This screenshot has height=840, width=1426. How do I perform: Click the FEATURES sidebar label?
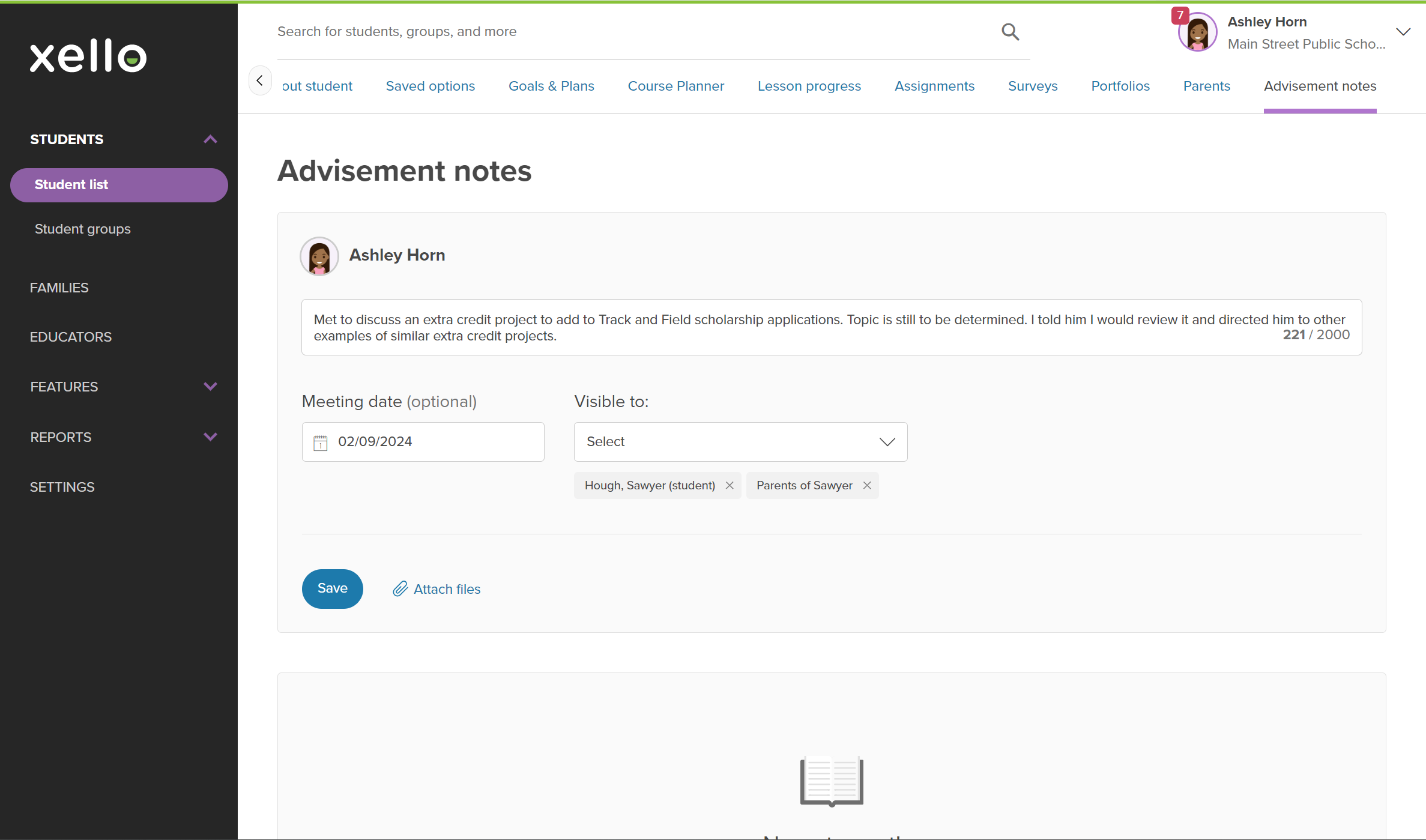click(64, 387)
